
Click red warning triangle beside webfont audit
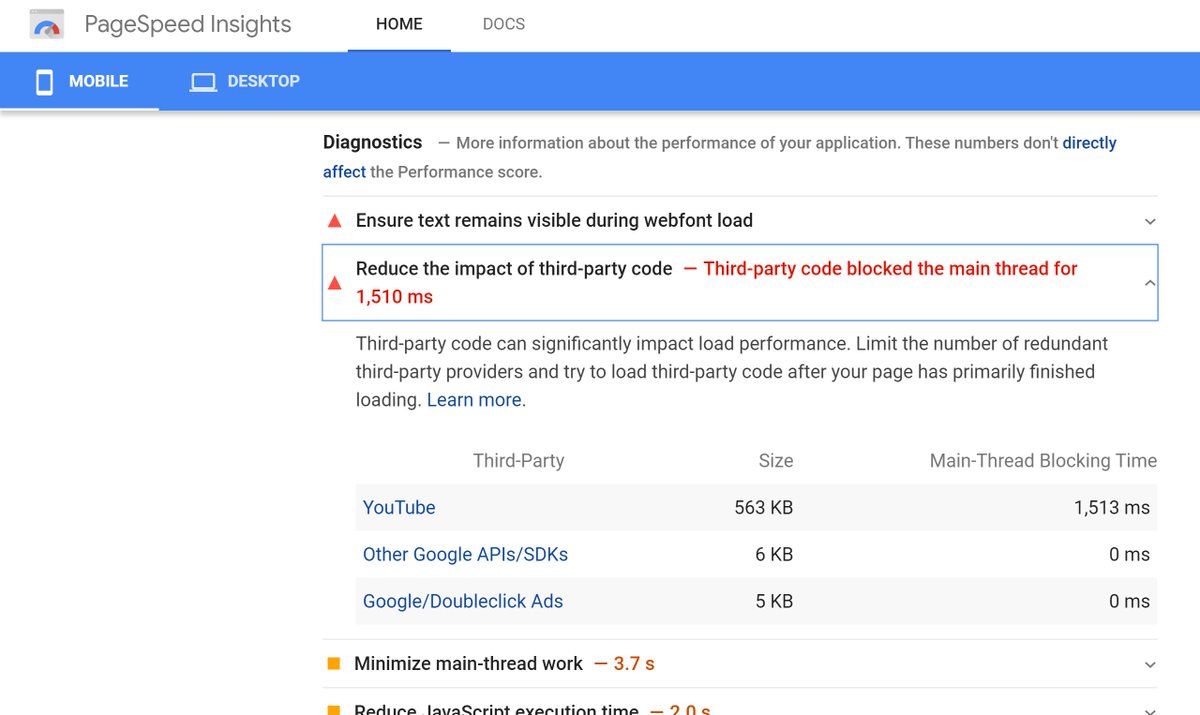(x=335, y=220)
